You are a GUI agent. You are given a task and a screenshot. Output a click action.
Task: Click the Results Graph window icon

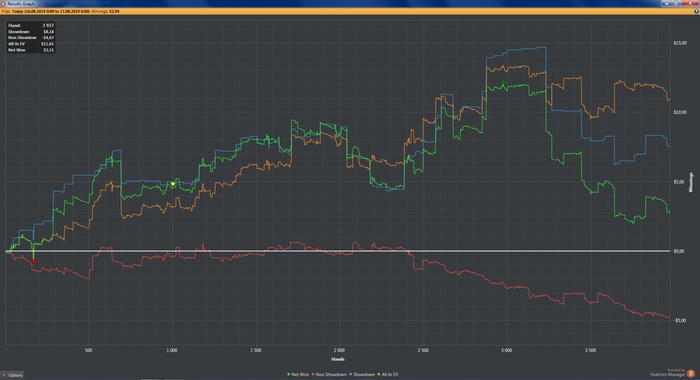tap(3, 4)
